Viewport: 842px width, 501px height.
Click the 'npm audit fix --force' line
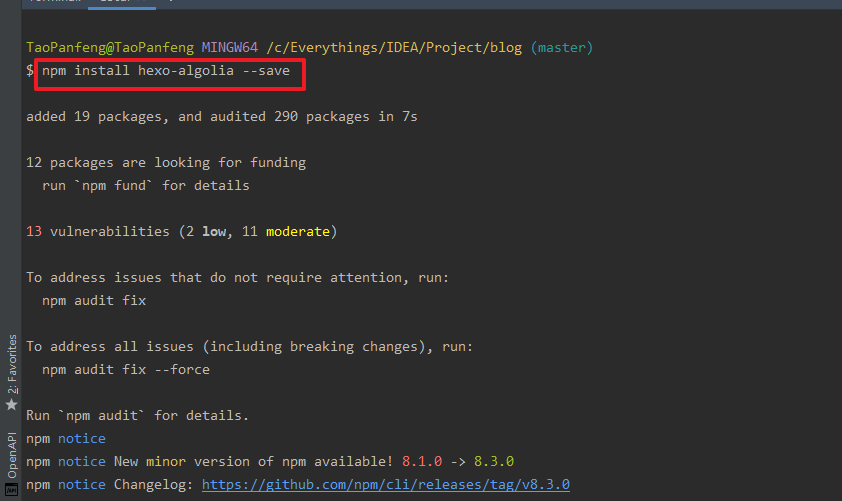(x=126, y=369)
